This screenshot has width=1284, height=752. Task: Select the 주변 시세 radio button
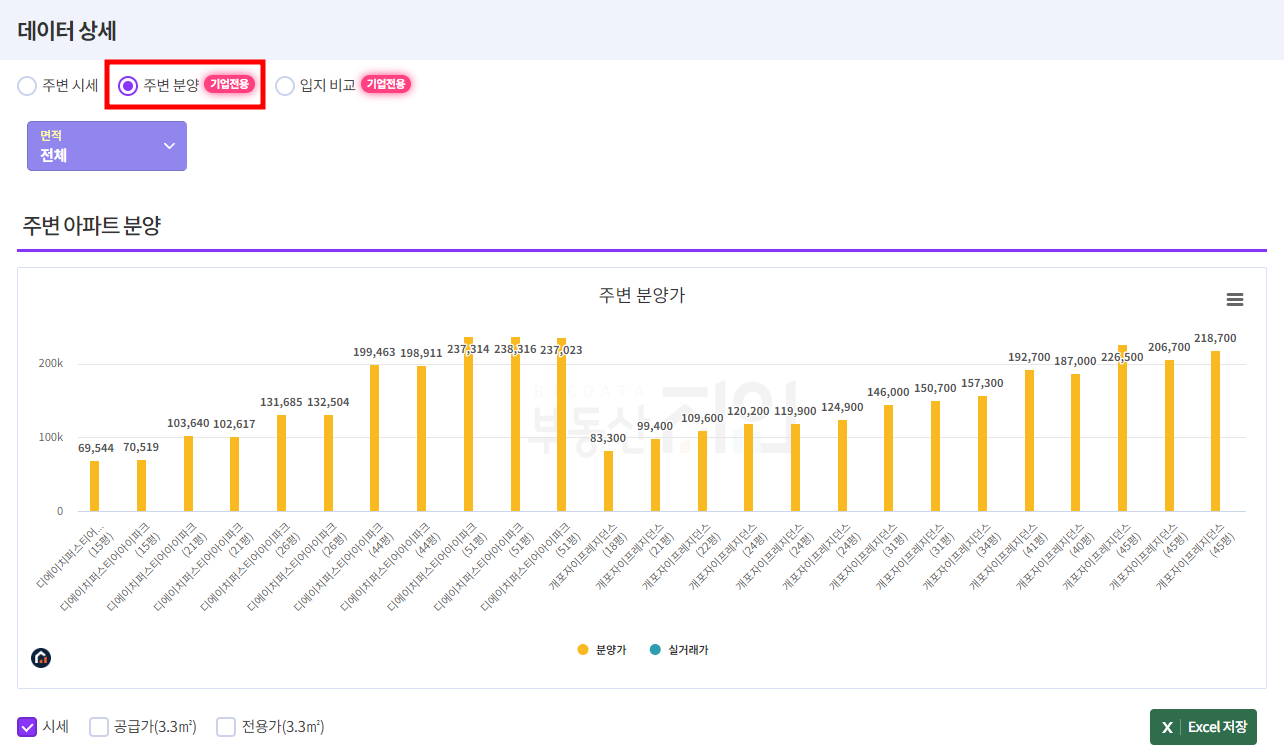27,86
